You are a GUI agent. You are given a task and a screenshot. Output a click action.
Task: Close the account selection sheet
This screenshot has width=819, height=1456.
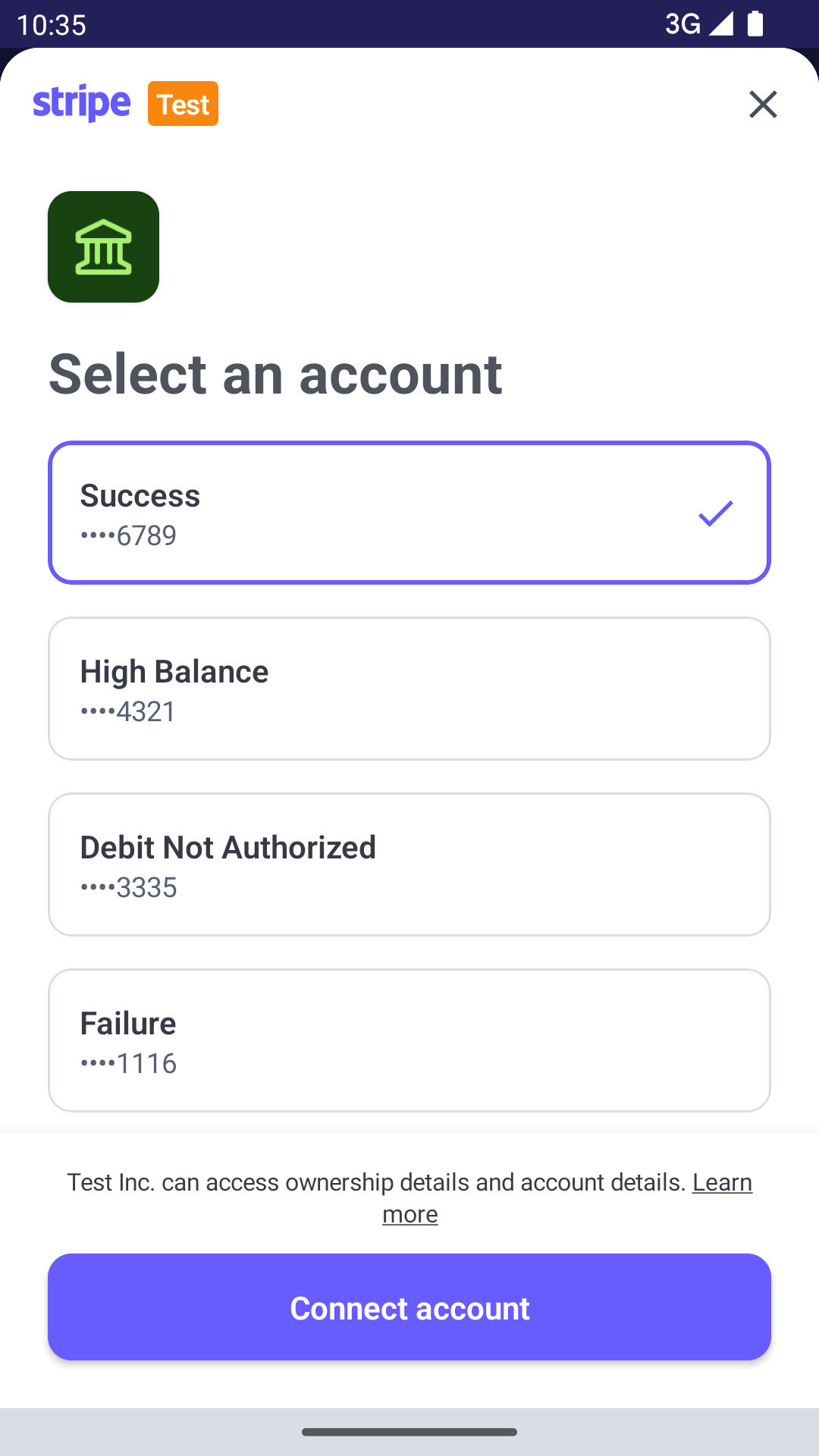coord(763,104)
